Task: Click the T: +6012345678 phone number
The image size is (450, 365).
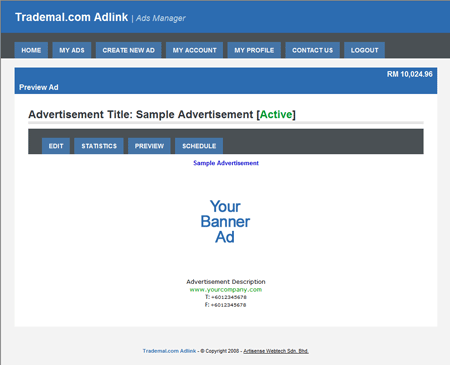Action: (226, 297)
